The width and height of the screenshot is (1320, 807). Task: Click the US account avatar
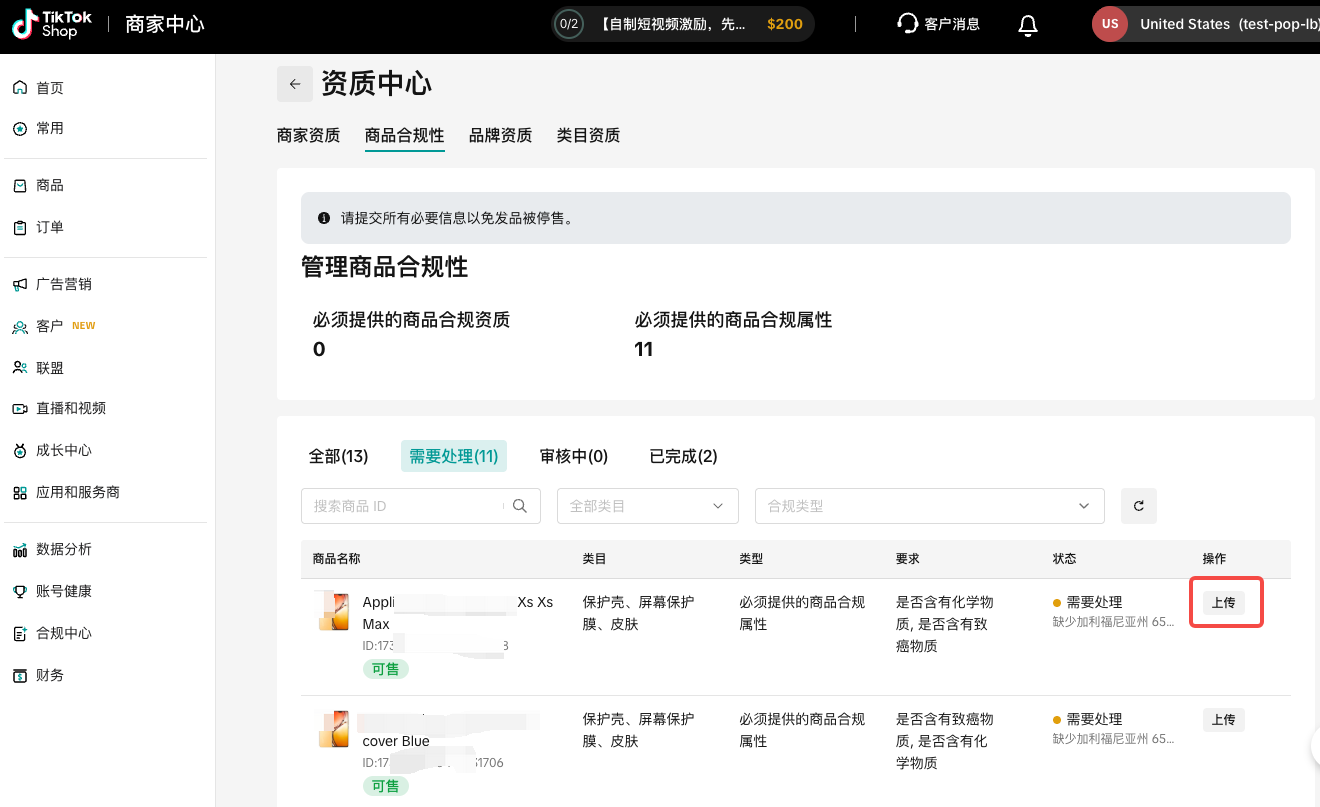tap(1110, 24)
